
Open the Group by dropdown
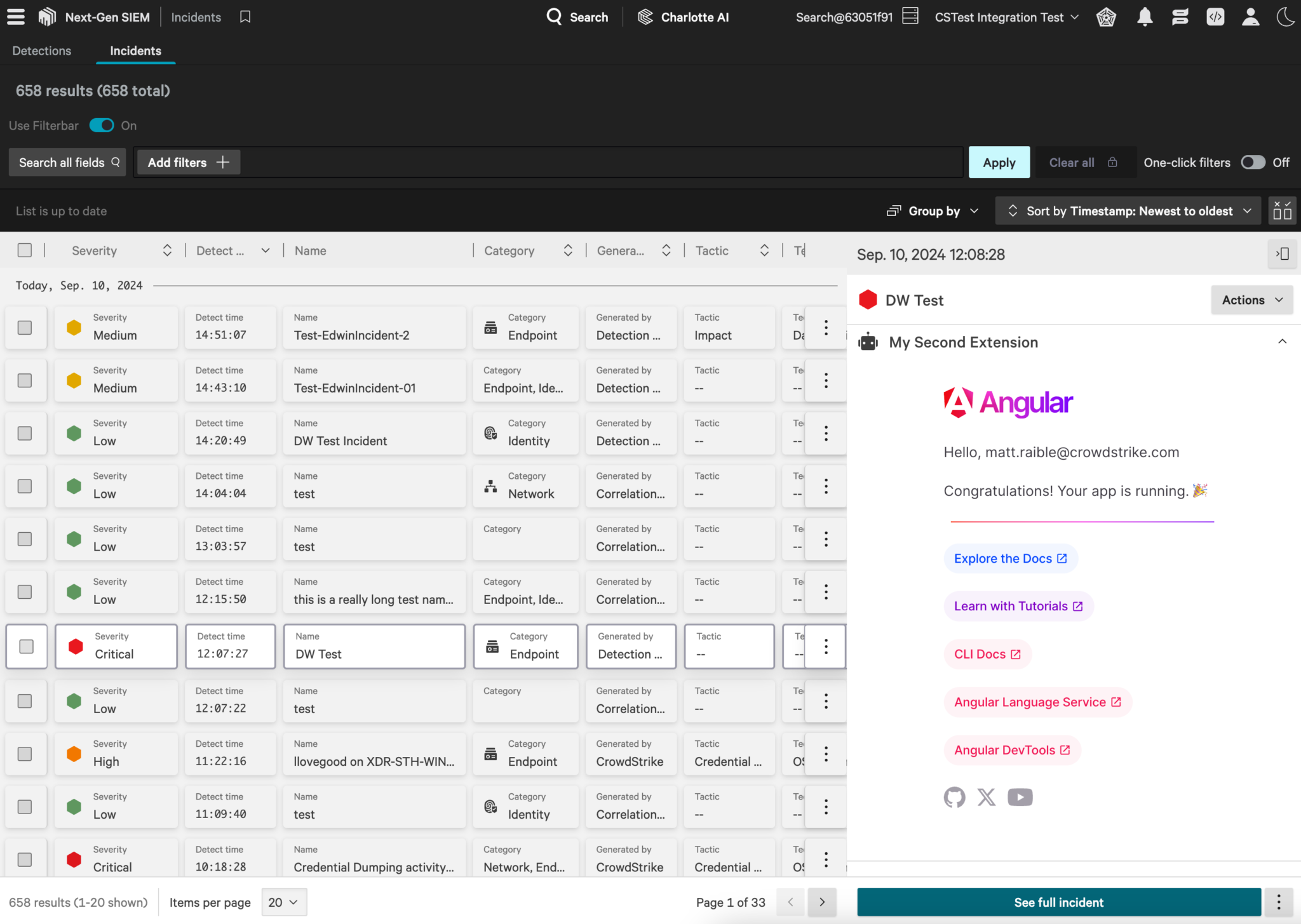932,210
